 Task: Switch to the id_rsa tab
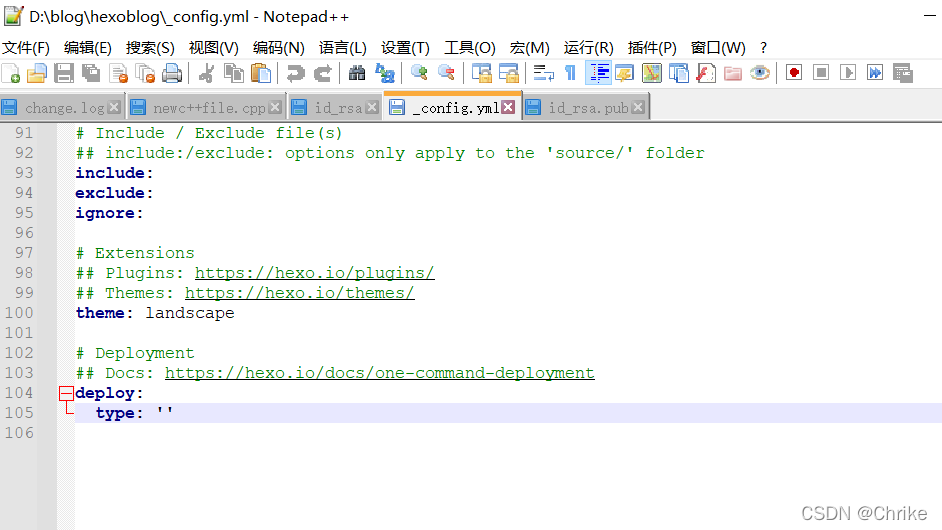(338, 108)
